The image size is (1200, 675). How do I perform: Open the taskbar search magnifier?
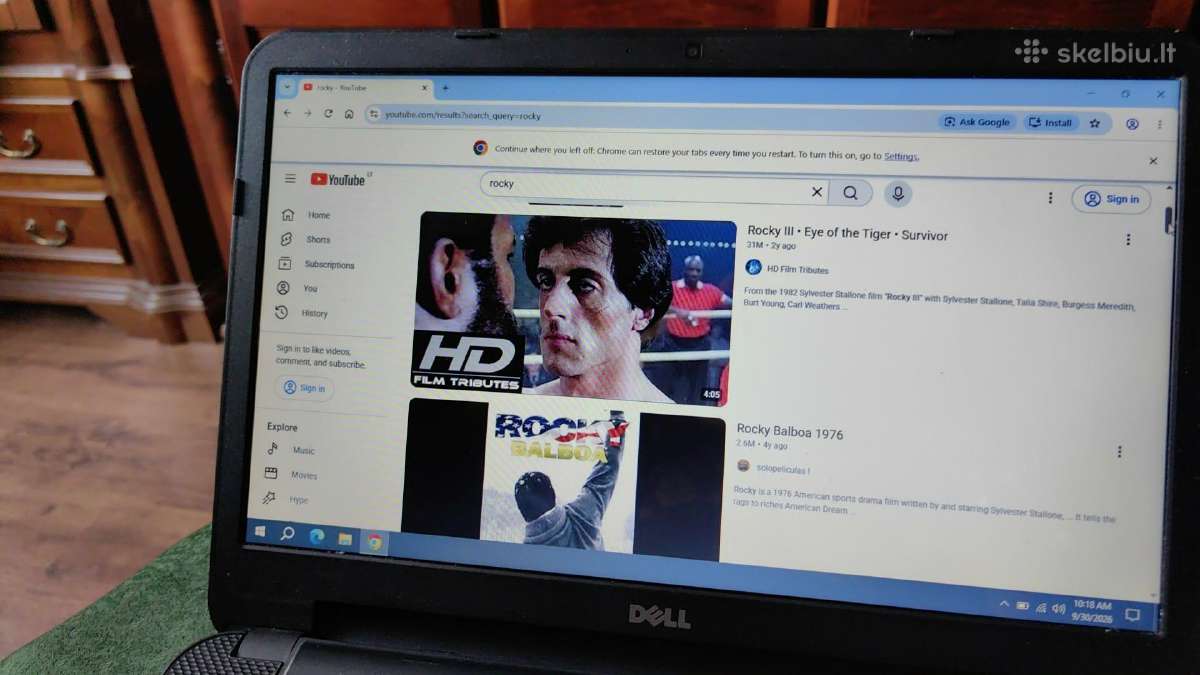[x=288, y=534]
